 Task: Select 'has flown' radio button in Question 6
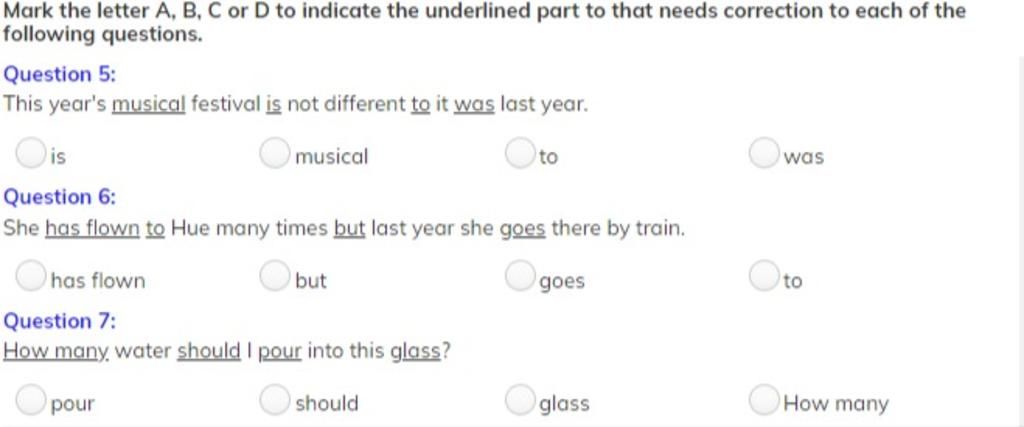pyautogui.click(x=31, y=276)
